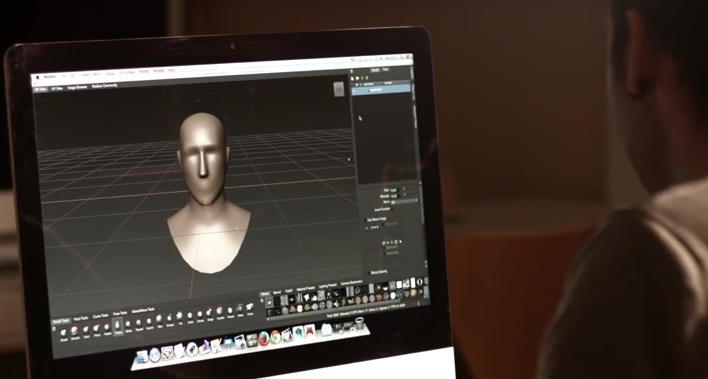Image resolution: width=708 pixels, height=379 pixels.
Task: Open the Select/Move Tools tray tab
Action: (143, 310)
